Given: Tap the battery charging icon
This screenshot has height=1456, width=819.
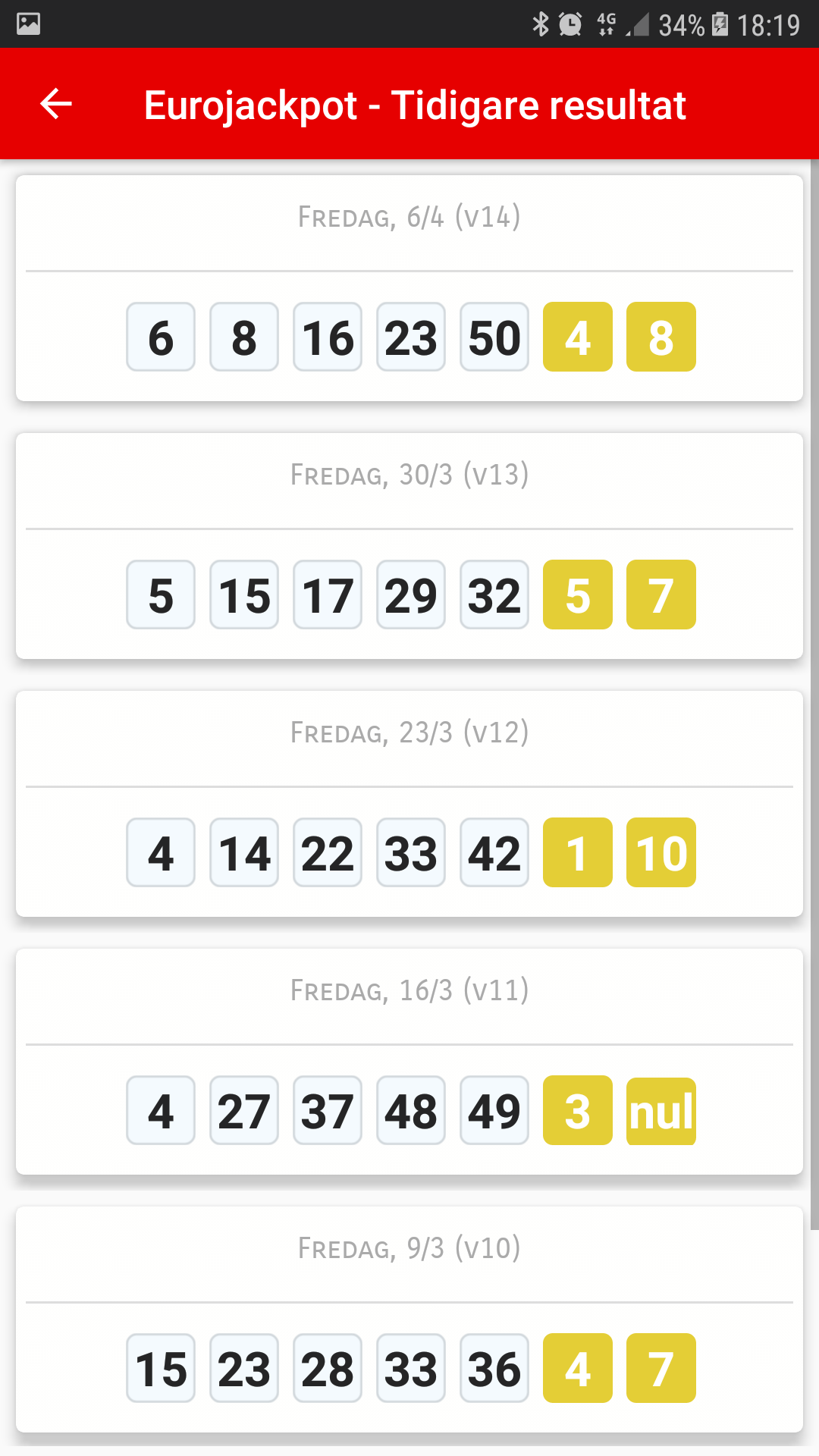Looking at the screenshot, I should click(x=720, y=24).
